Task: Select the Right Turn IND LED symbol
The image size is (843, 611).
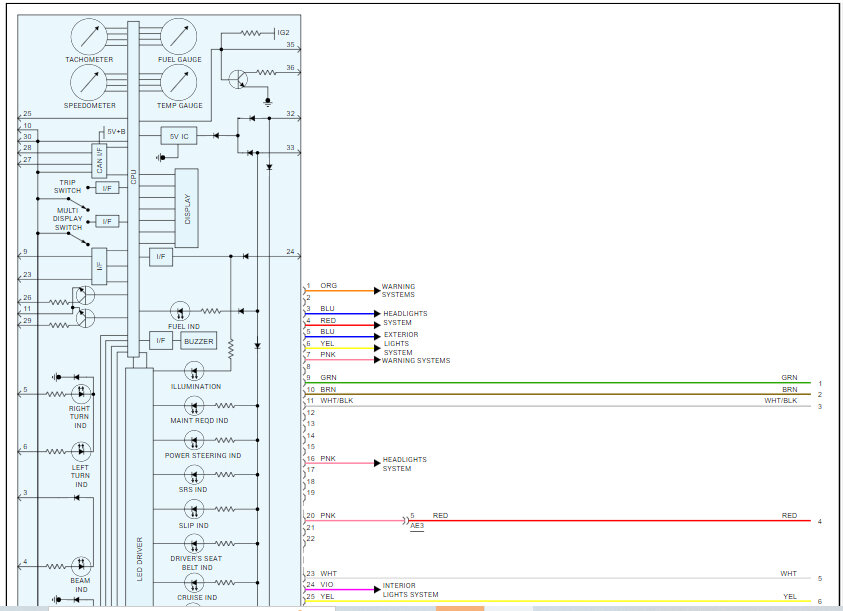Action: coord(80,392)
